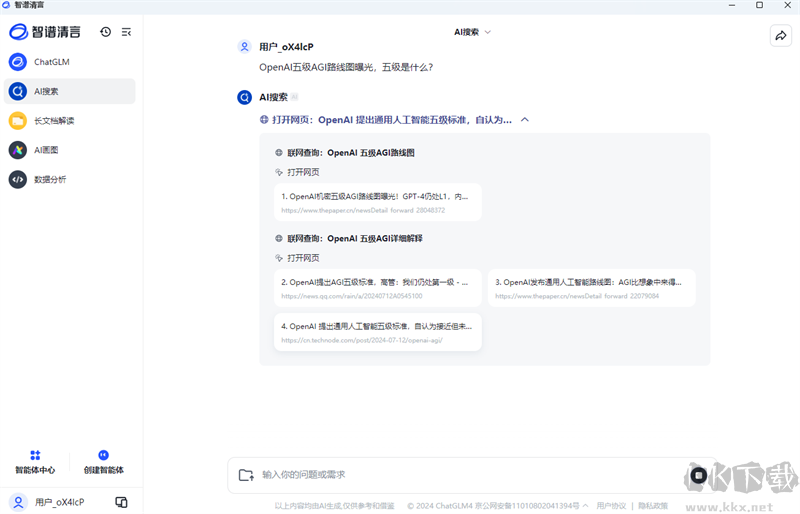Open result 1 from thepaper.cn
The width and height of the screenshot is (800, 514).
[378, 203]
